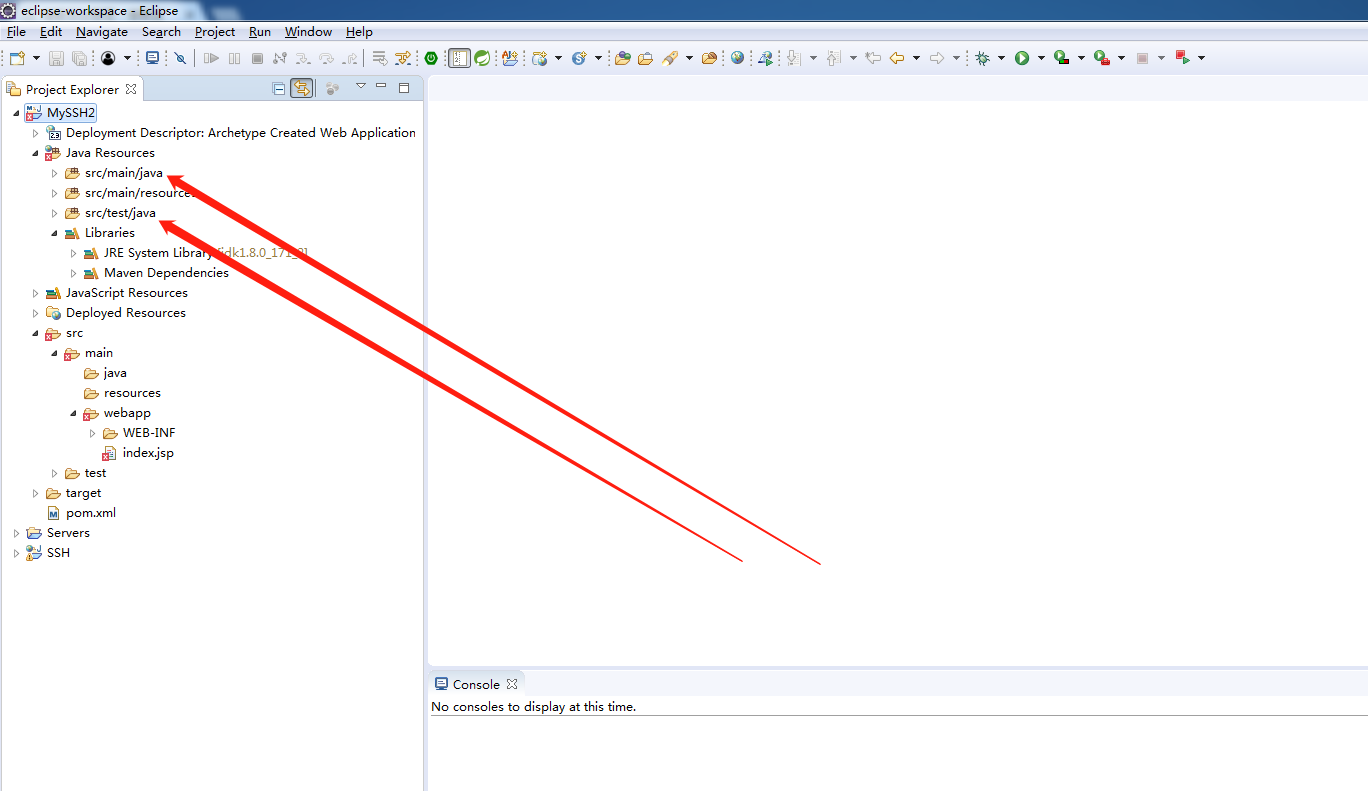Image resolution: width=1368 pixels, height=791 pixels.
Task: Open the File menu
Action: [x=16, y=32]
